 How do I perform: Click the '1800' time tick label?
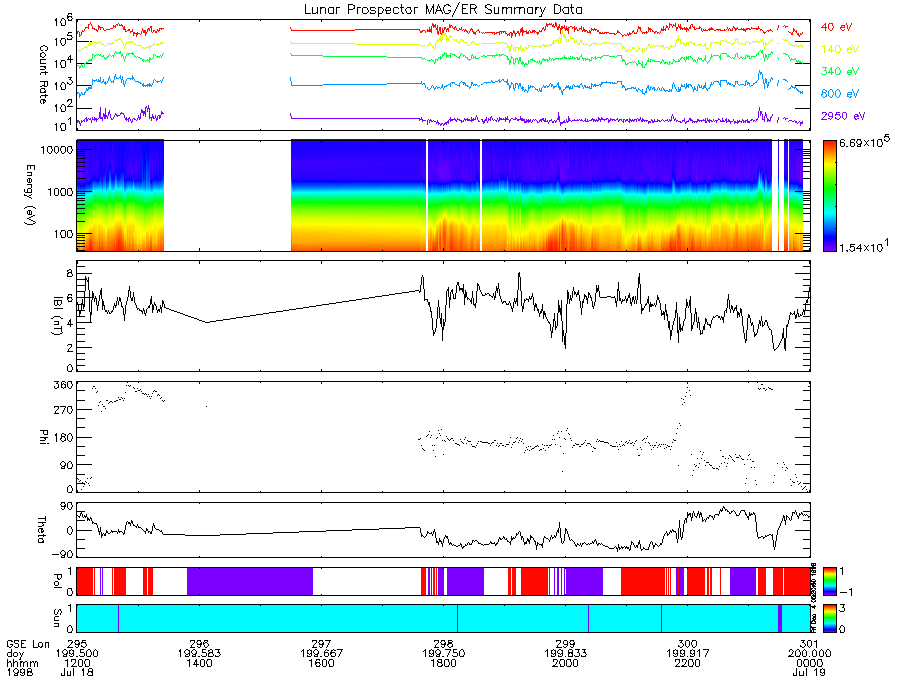tap(443, 663)
